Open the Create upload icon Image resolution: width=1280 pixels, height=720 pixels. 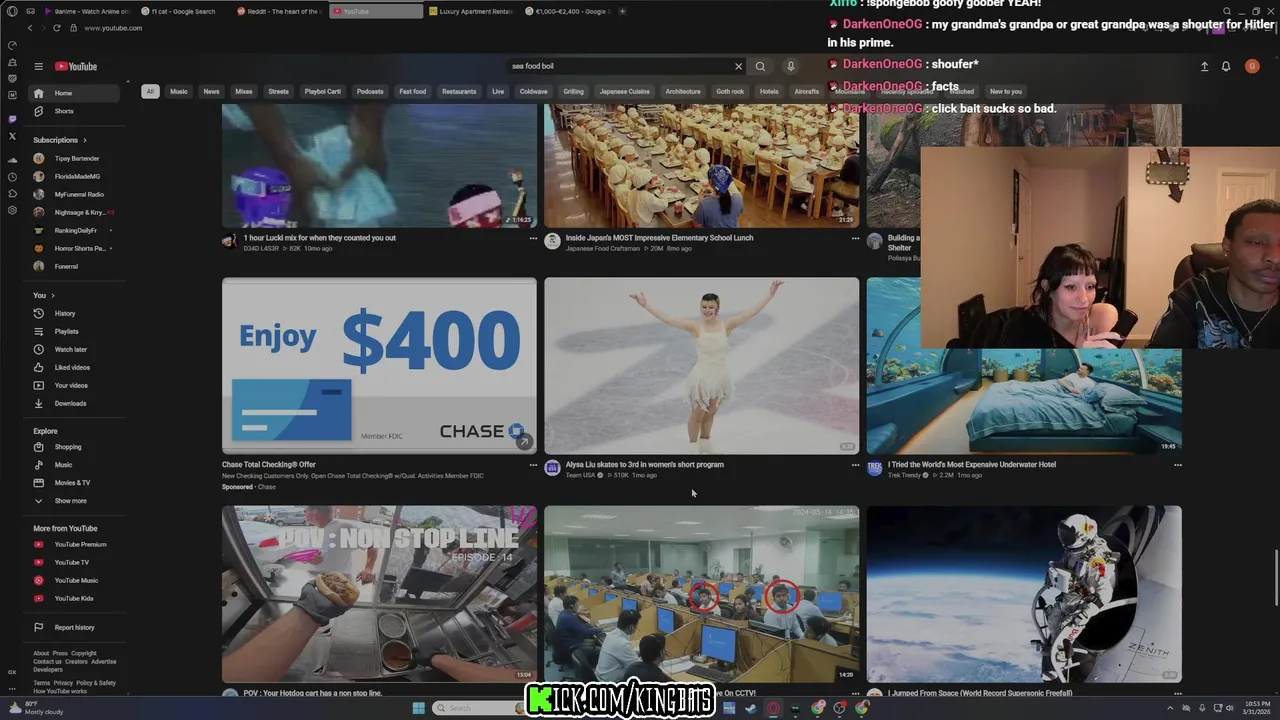click(1204, 66)
